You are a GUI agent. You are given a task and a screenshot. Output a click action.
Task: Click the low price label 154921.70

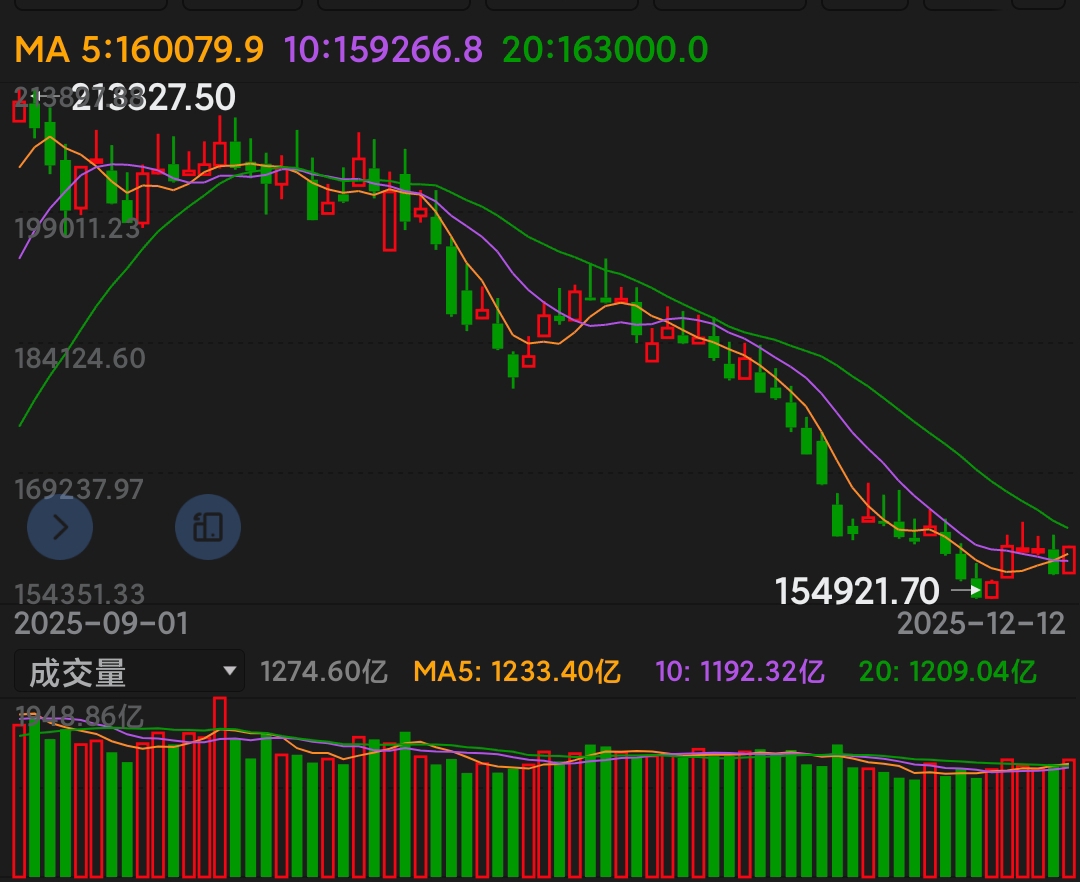[857, 591]
